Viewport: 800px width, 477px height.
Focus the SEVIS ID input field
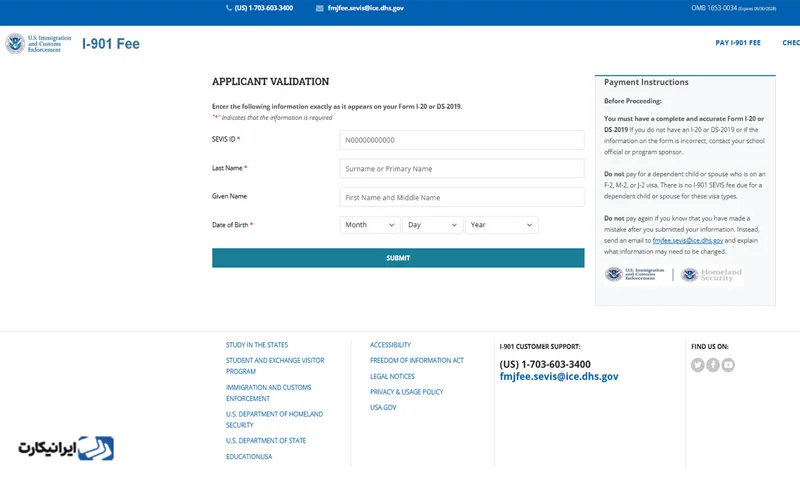(x=462, y=140)
